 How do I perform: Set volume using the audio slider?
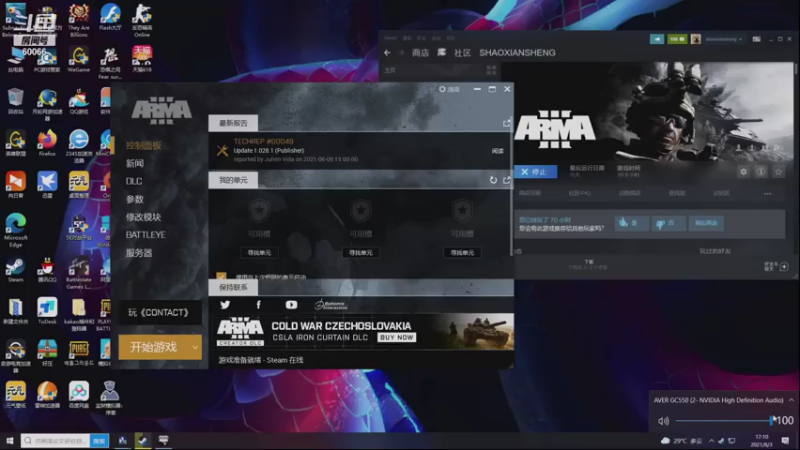point(723,421)
